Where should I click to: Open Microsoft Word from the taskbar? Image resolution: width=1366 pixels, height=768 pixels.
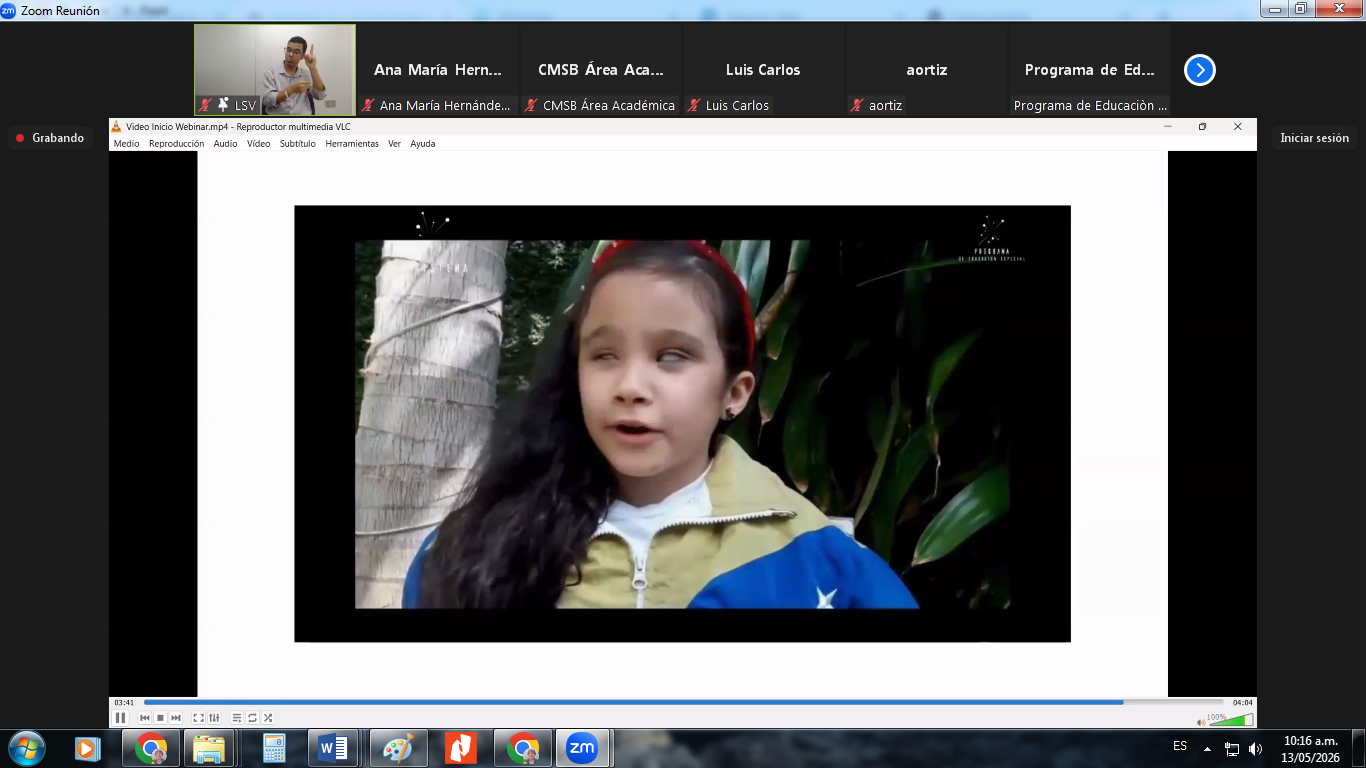[333, 748]
